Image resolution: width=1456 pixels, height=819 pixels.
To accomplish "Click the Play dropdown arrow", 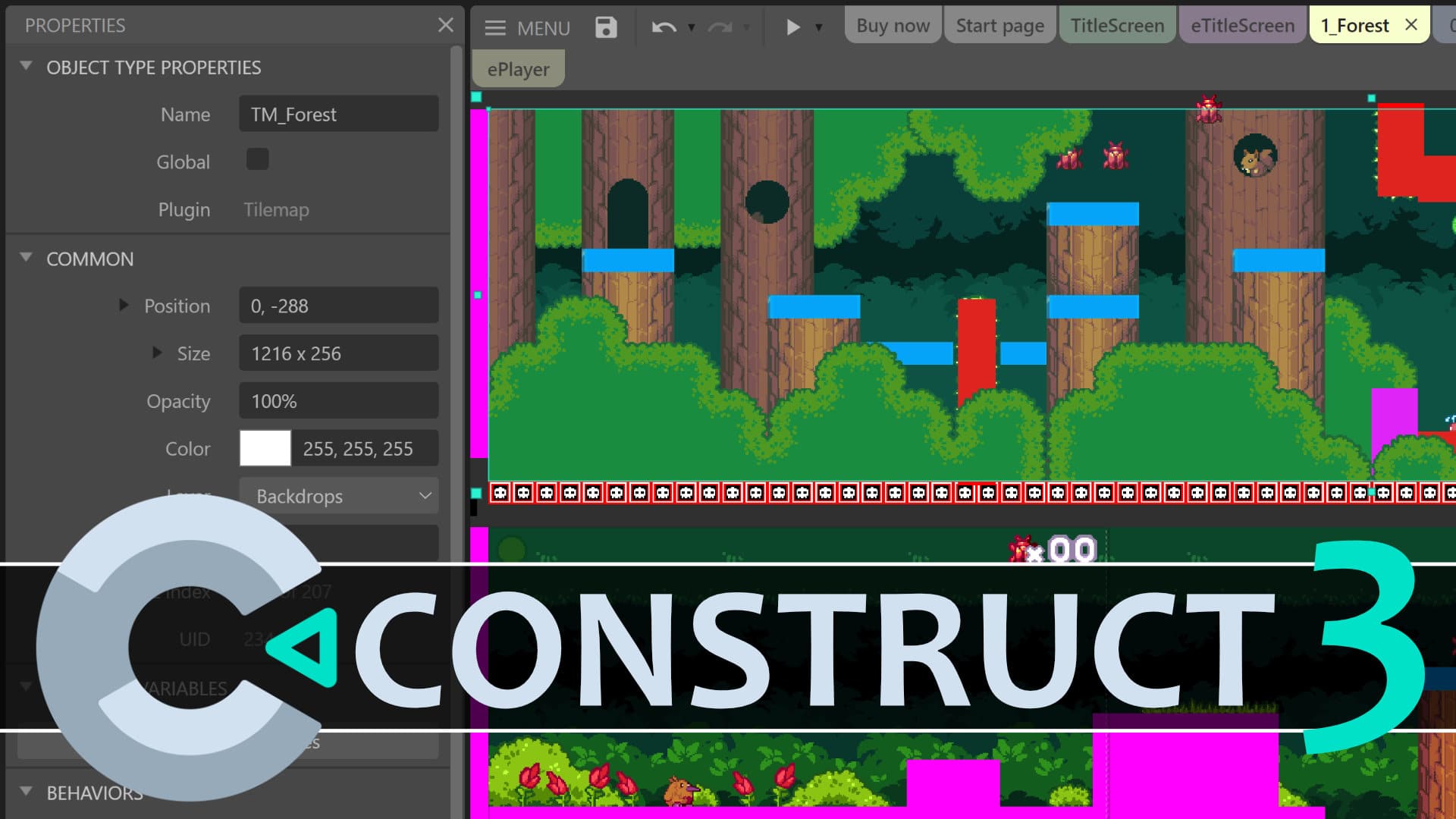I will pos(819,27).
